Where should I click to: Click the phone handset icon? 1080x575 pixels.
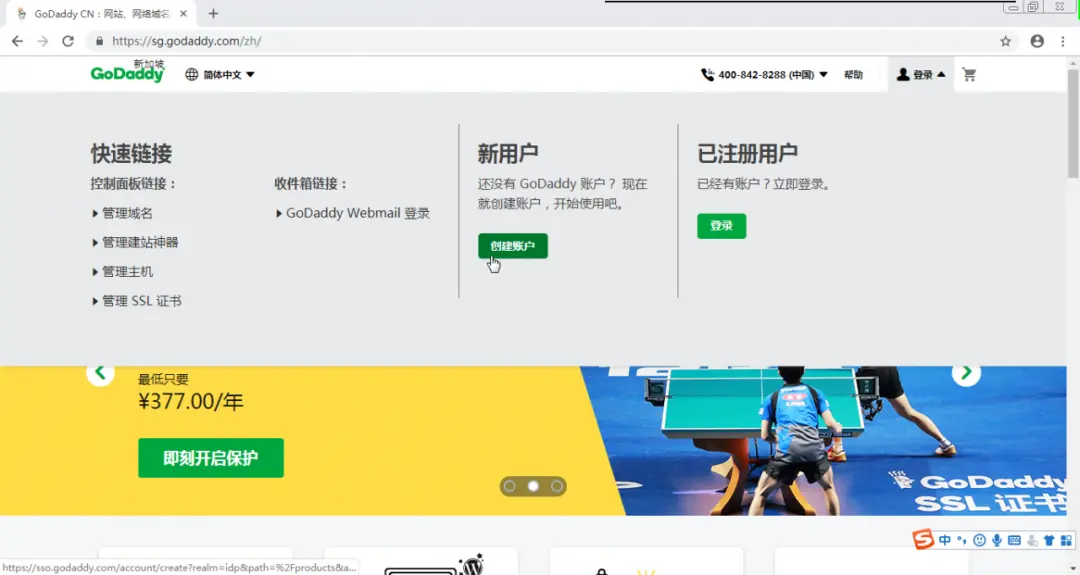[x=707, y=74]
